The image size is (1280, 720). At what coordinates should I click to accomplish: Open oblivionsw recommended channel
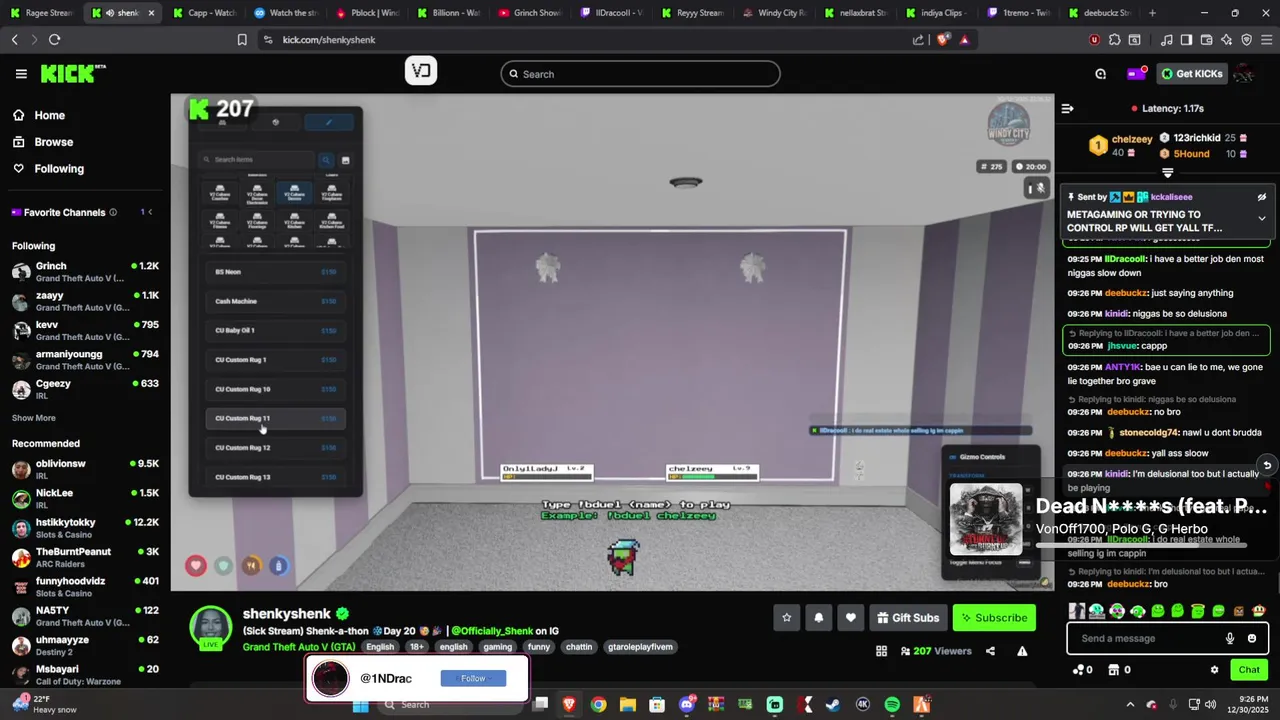click(85, 469)
